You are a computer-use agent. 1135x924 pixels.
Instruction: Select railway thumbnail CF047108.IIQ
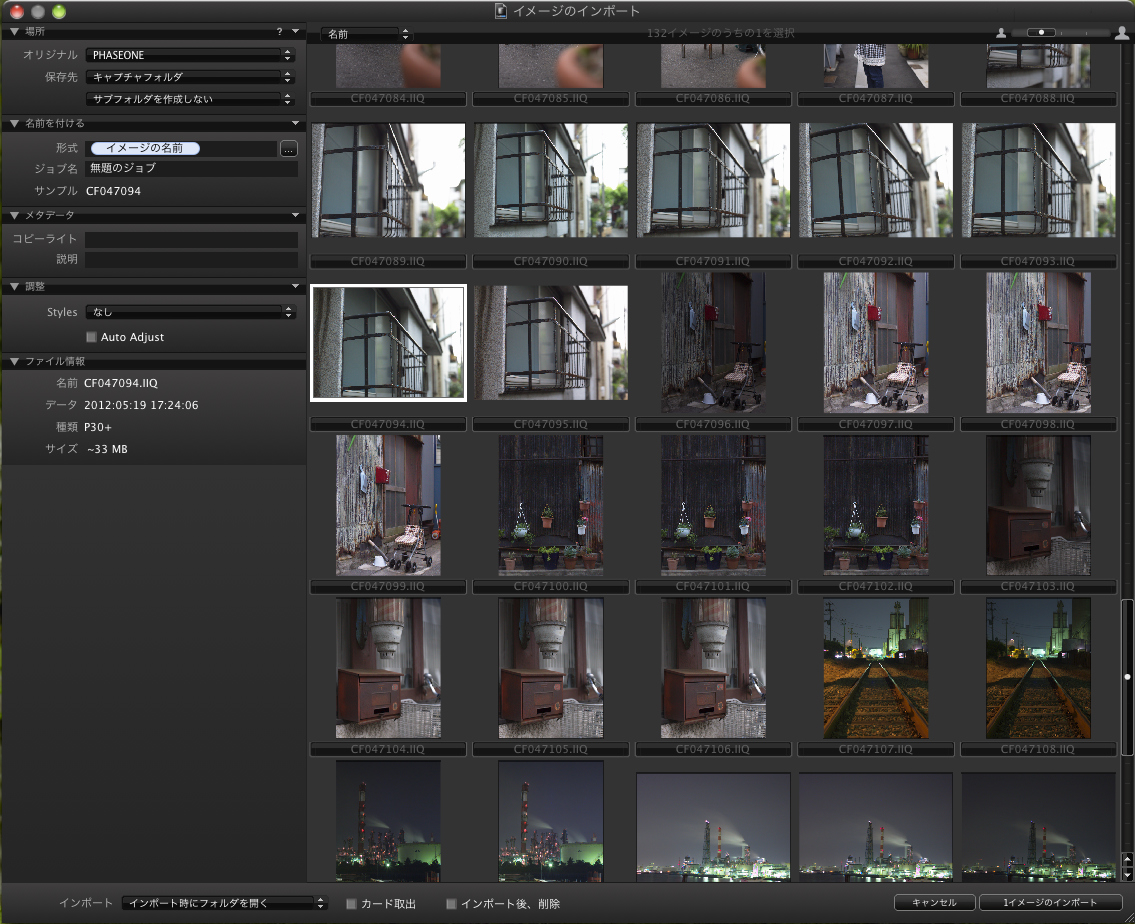[x=1038, y=668]
